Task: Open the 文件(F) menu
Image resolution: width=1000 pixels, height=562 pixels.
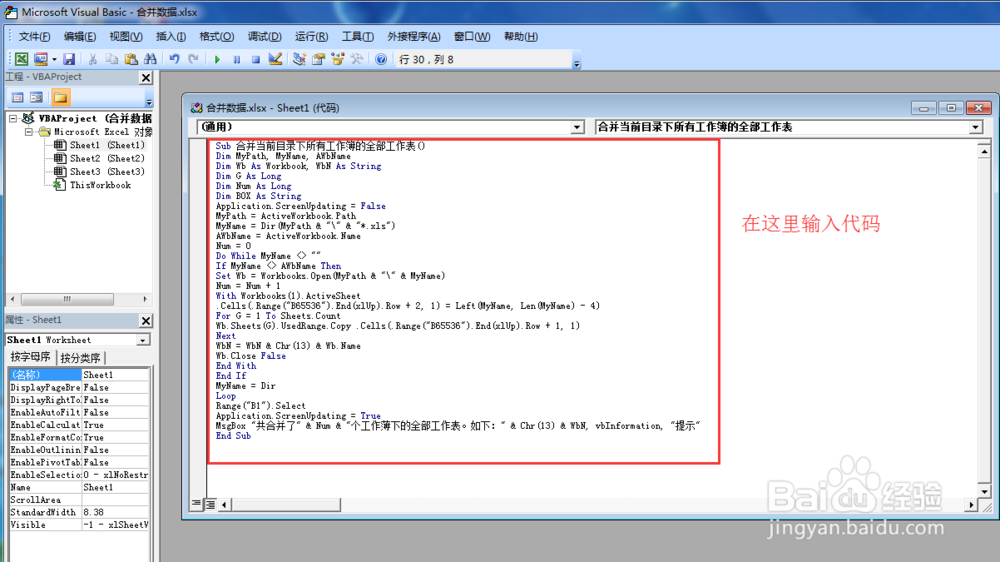Action: coord(34,36)
